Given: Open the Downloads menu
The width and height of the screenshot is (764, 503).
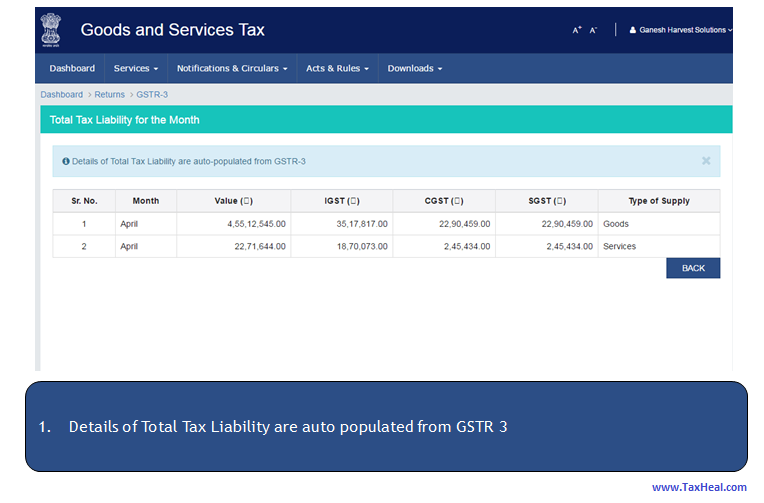Looking at the screenshot, I should coord(414,68).
